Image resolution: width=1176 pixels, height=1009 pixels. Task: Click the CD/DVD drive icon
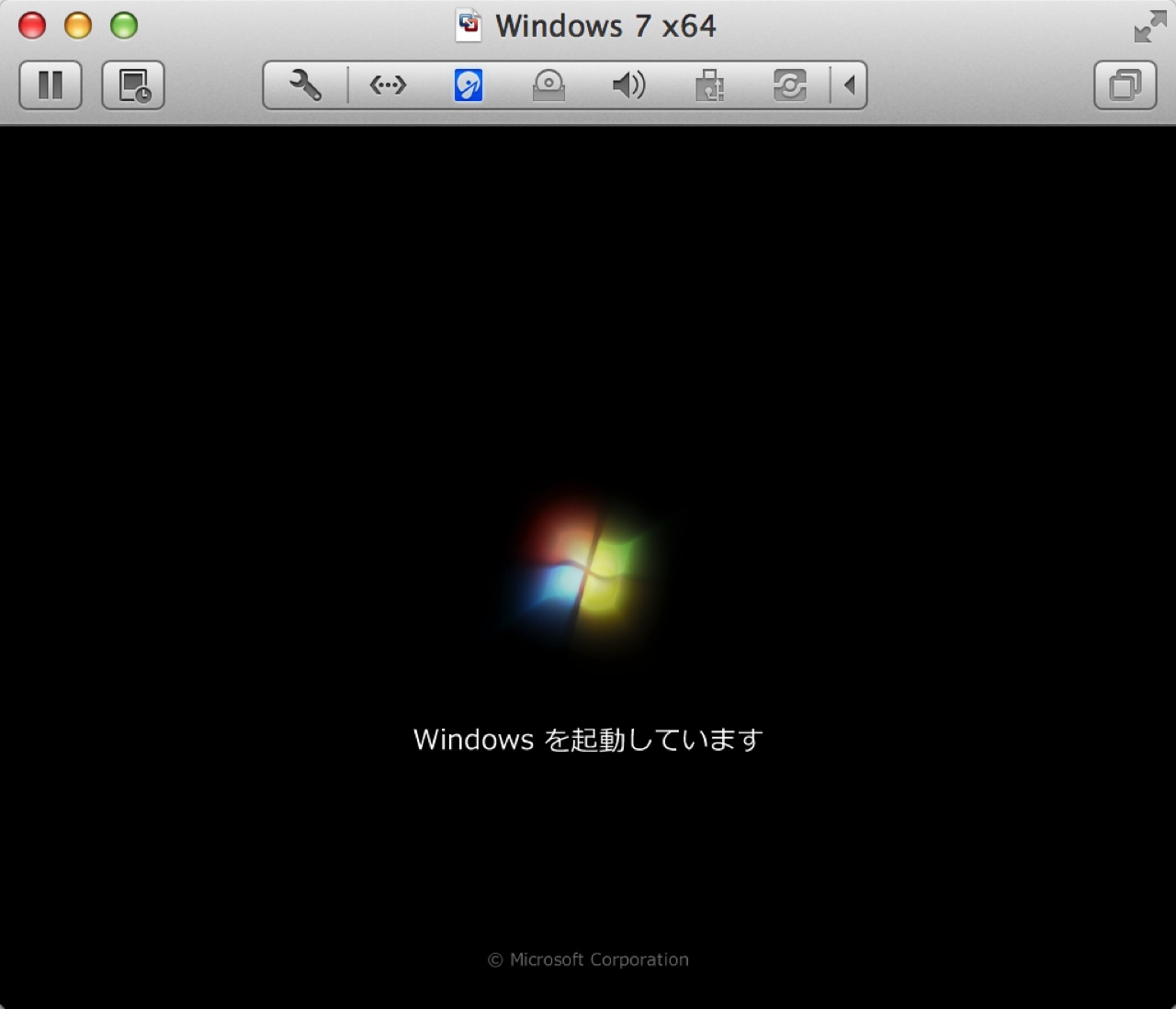pos(548,85)
